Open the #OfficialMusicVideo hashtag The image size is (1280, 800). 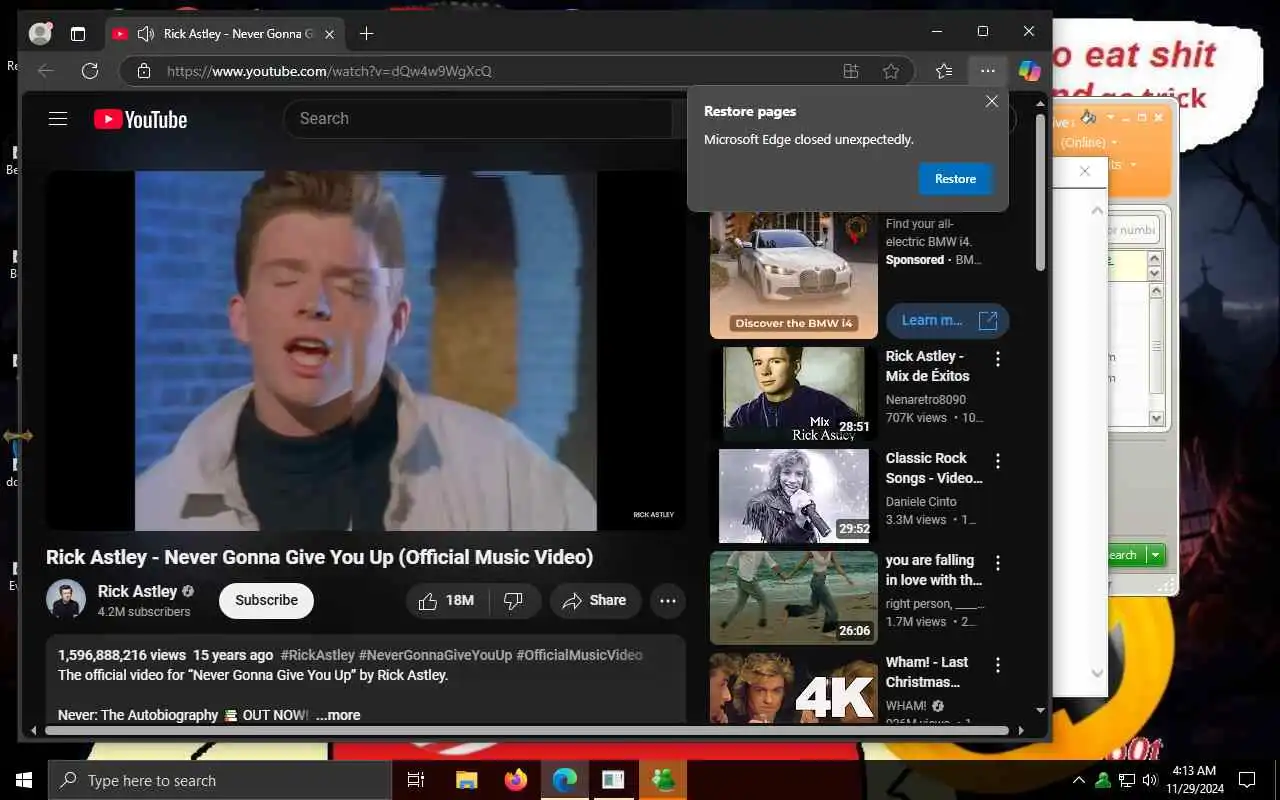579,655
